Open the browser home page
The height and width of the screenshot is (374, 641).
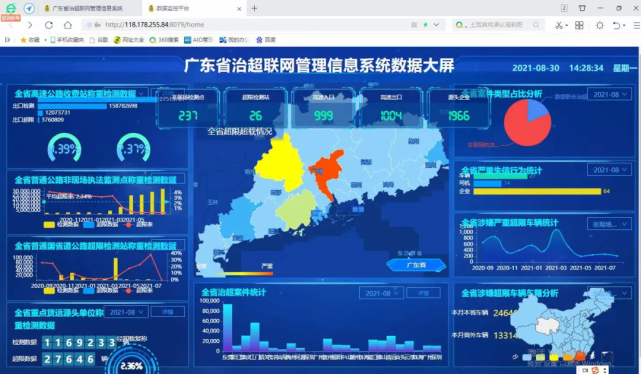point(67,25)
